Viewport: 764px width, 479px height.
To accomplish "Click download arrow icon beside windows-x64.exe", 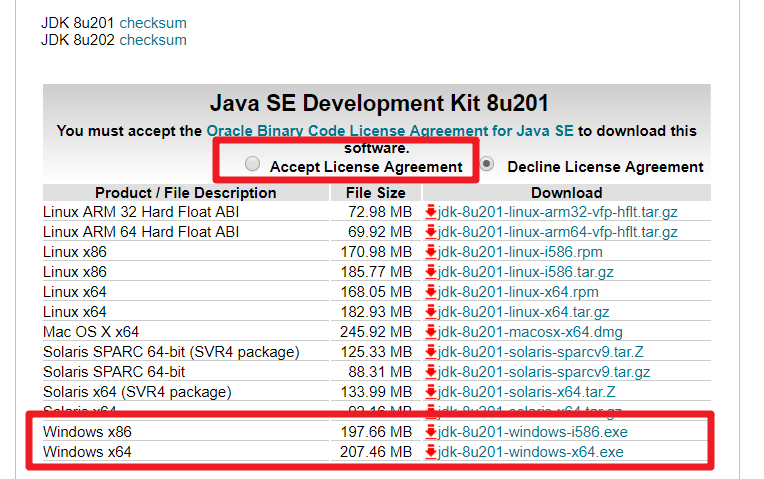I will coord(431,452).
